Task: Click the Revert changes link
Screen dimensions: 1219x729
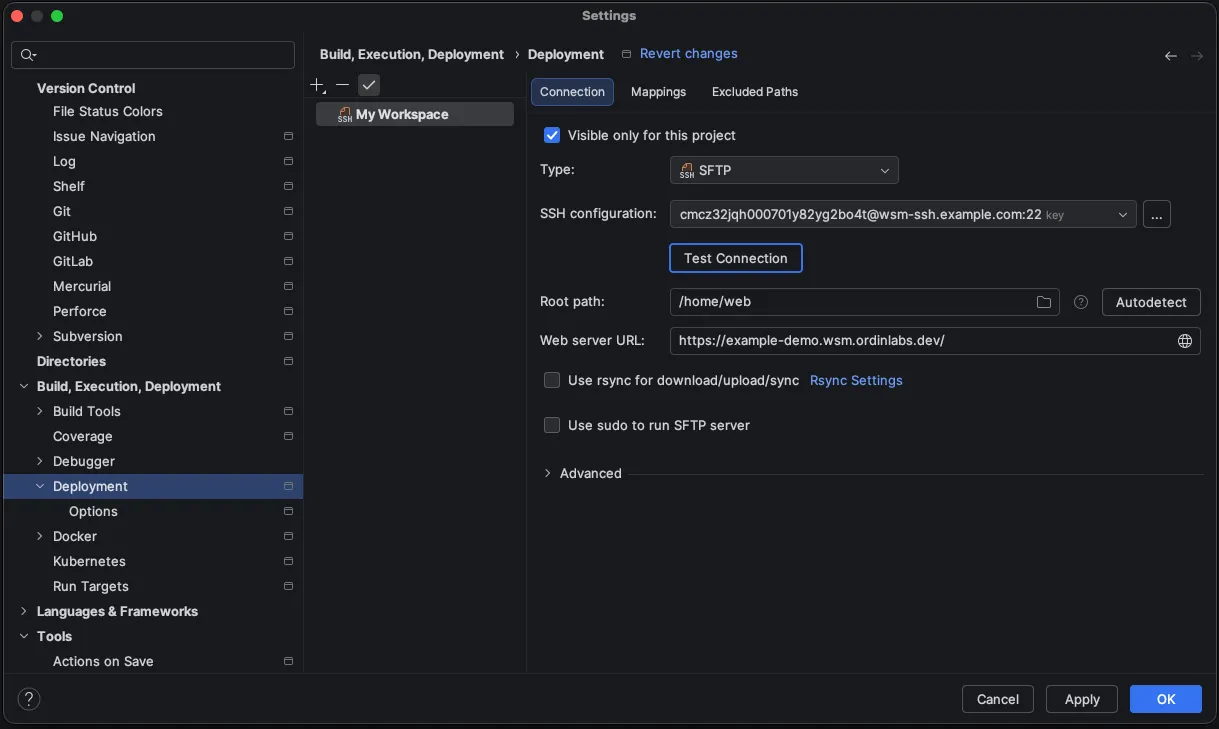Action: click(689, 54)
